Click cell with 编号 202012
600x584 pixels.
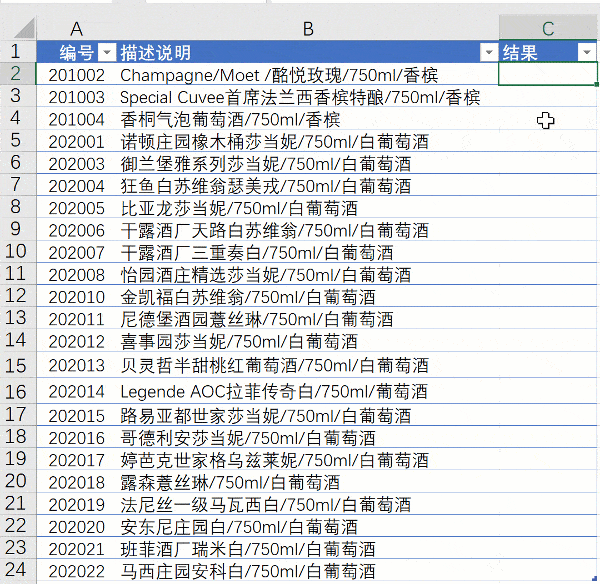[77, 340]
